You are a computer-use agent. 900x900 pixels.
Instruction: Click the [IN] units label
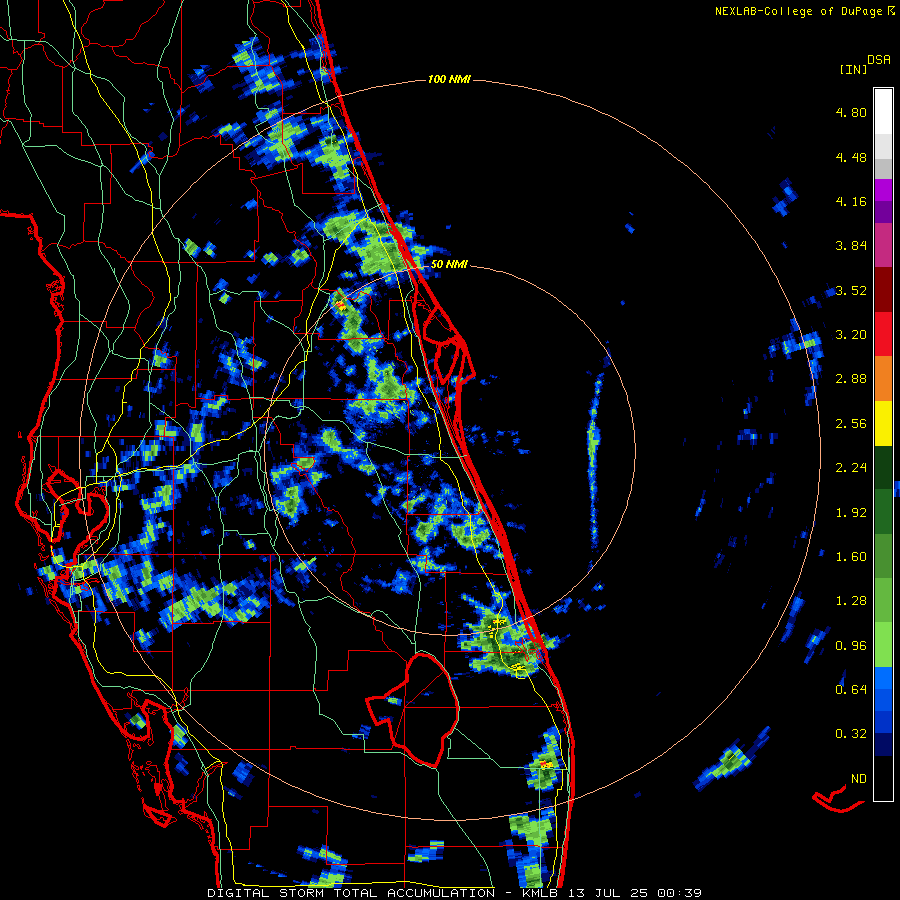point(852,69)
